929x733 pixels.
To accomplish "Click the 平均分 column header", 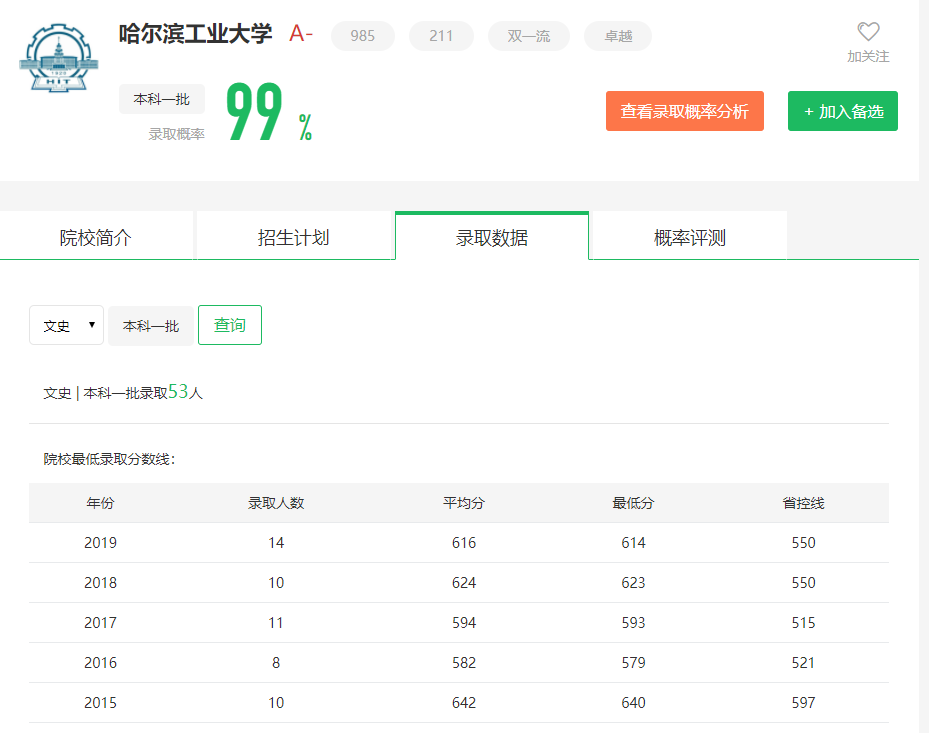I will [464, 503].
